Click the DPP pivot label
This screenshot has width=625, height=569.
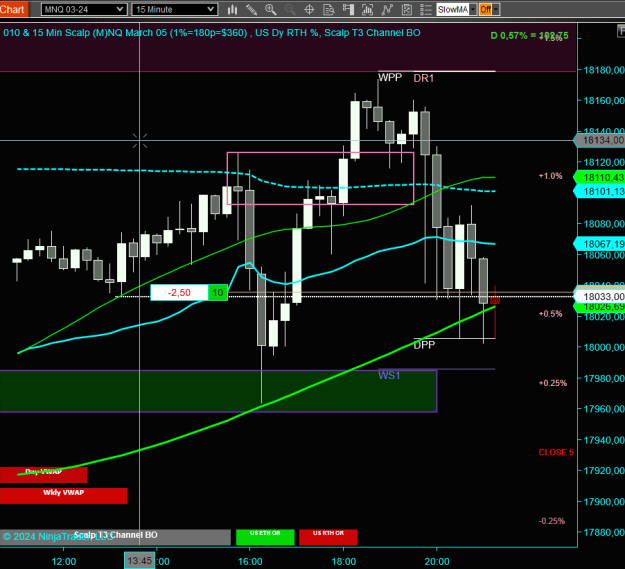coord(424,345)
